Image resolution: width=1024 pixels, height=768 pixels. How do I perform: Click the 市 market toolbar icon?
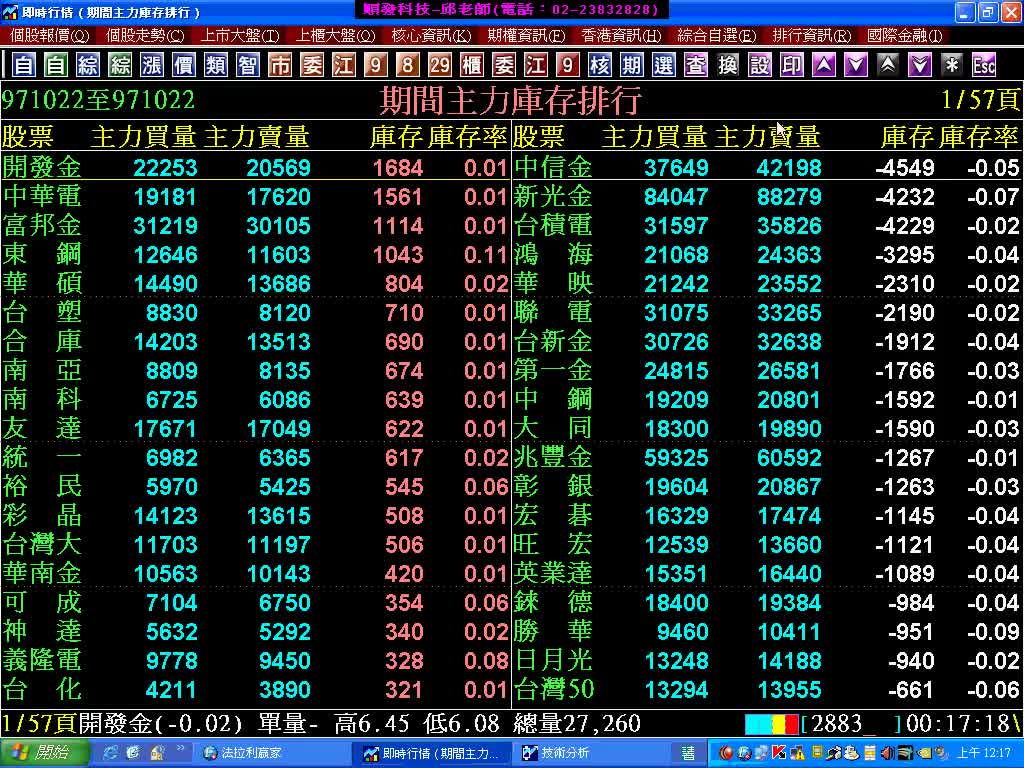click(x=280, y=65)
